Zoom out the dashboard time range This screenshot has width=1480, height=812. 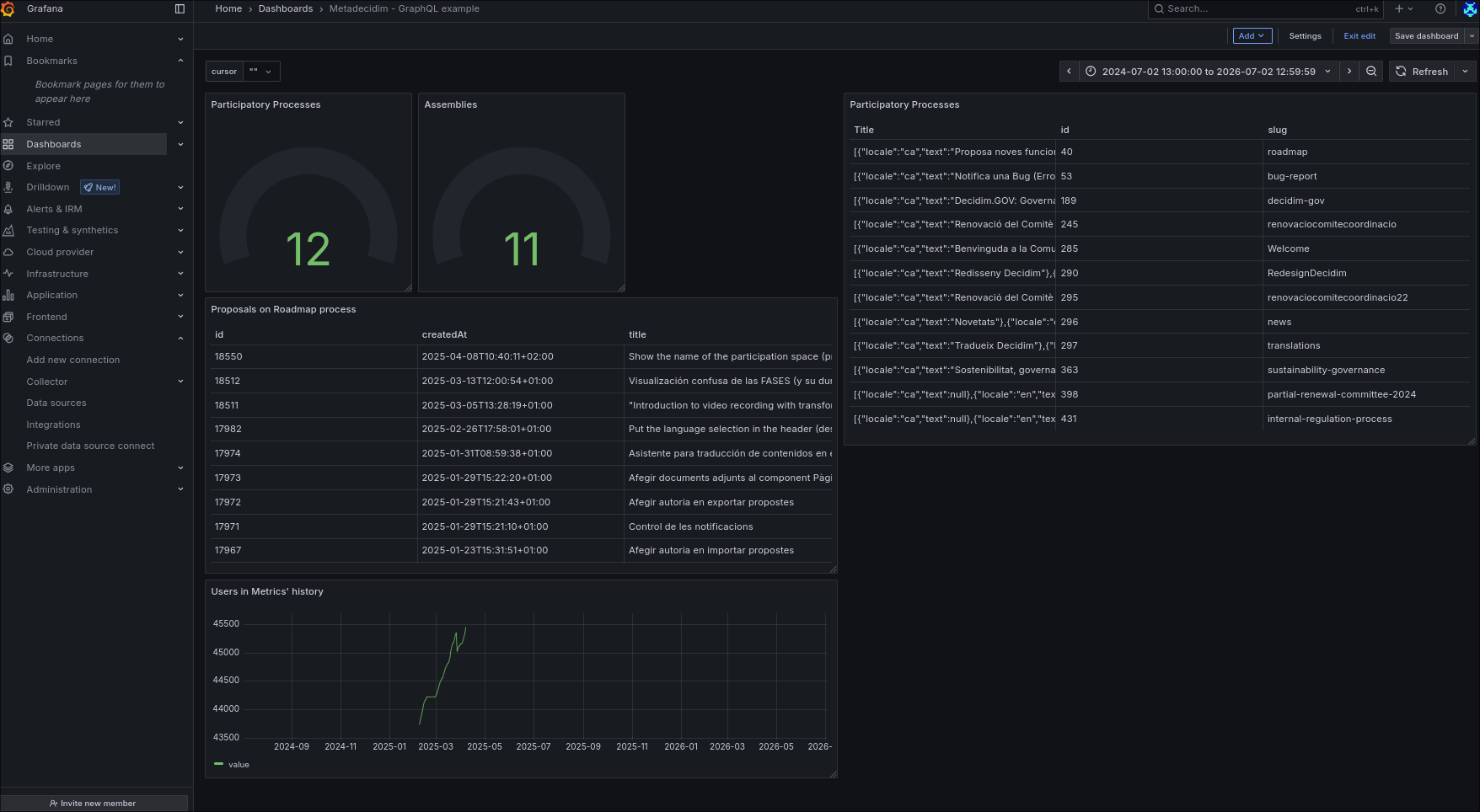pyautogui.click(x=1370, y=72)
